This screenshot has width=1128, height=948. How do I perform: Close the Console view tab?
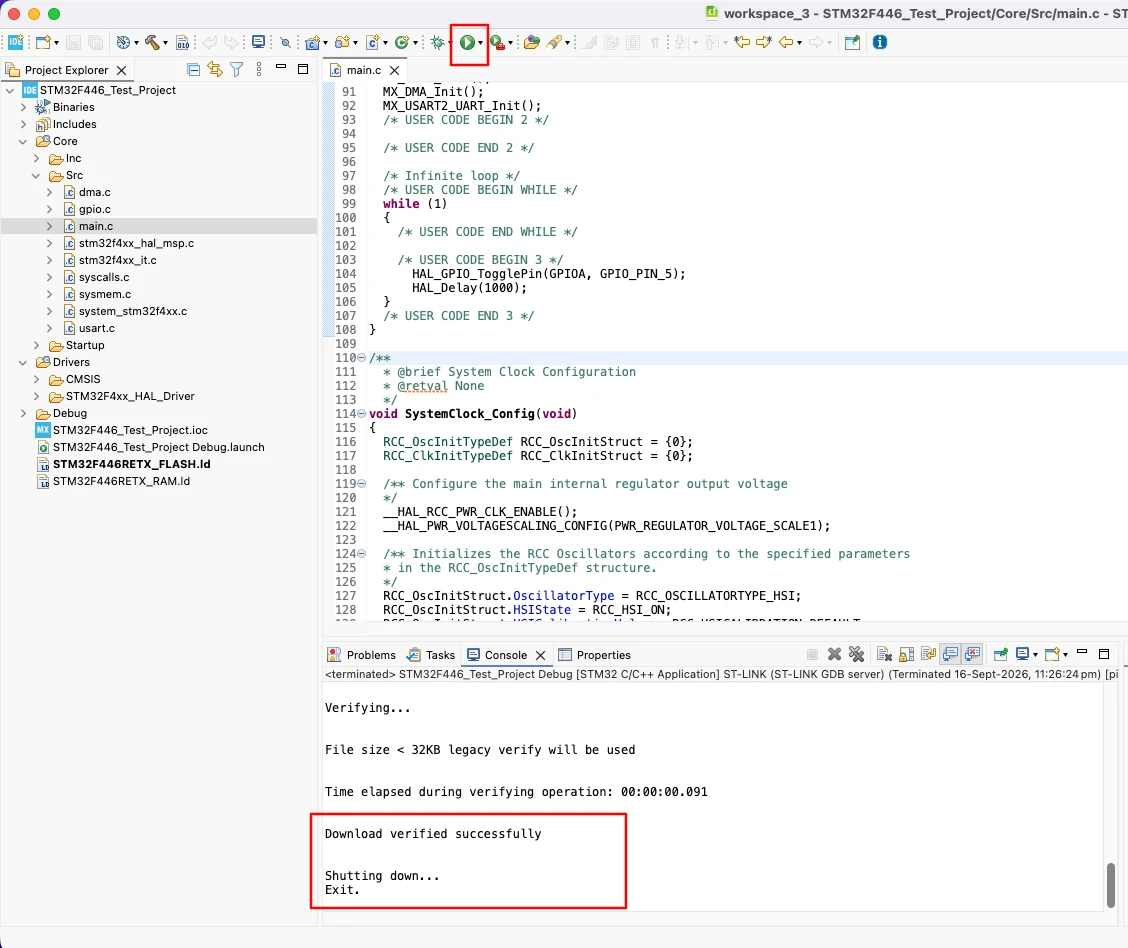(x=540, y=655)
